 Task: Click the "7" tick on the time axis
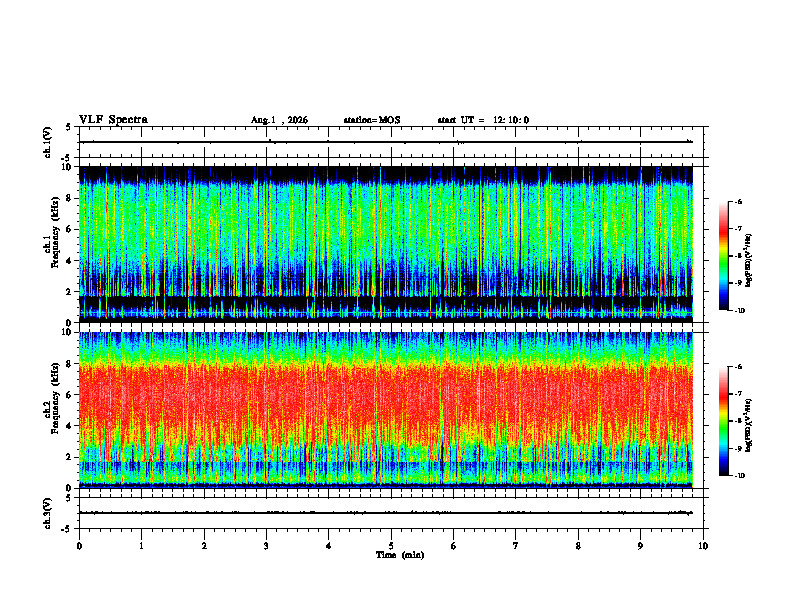pos(516,546)
